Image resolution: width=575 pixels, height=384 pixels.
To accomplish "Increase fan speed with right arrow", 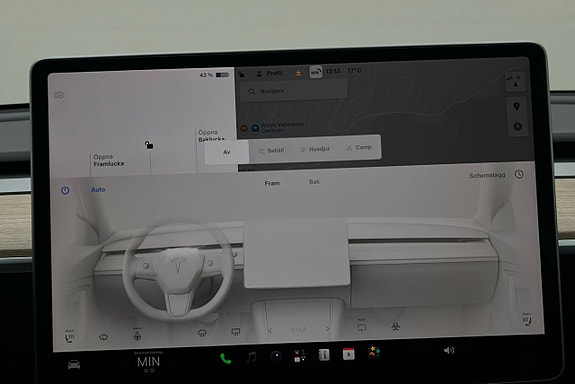I will click(x=327, y=329).
